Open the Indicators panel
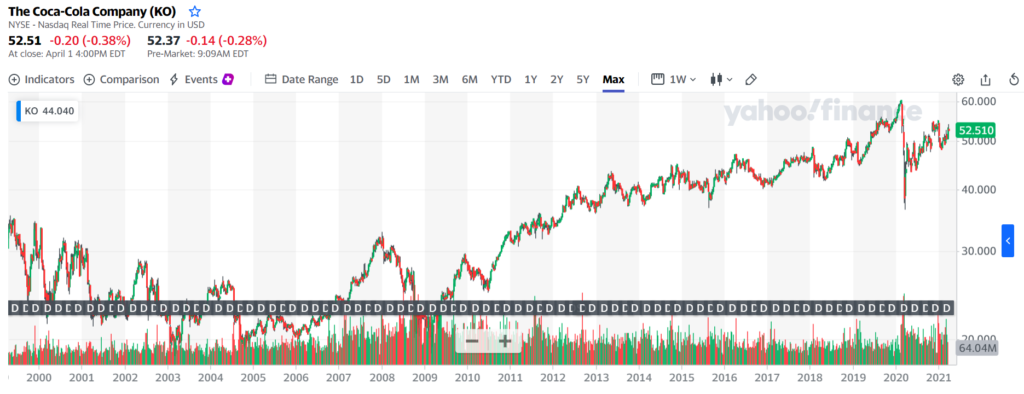Screen dimensions: 1024x394 (42, 79)
